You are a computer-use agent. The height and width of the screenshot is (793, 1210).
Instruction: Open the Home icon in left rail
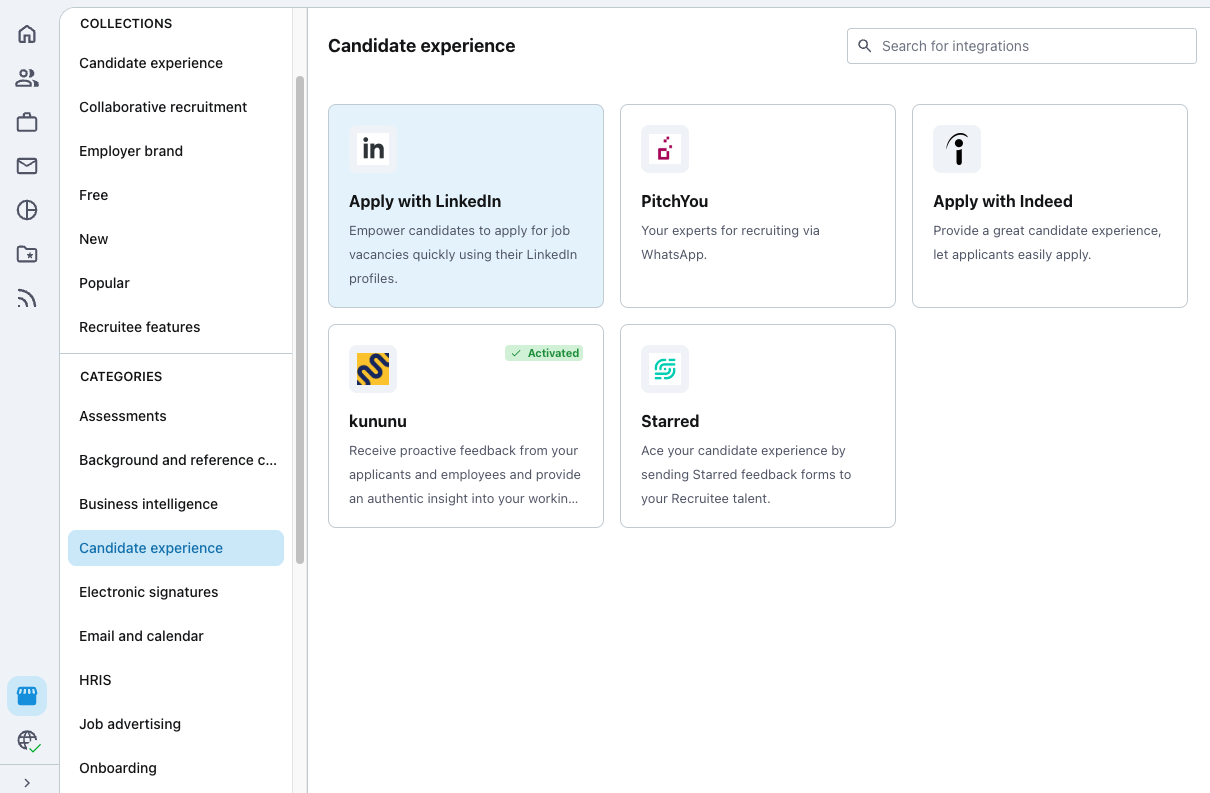point(27,34)
